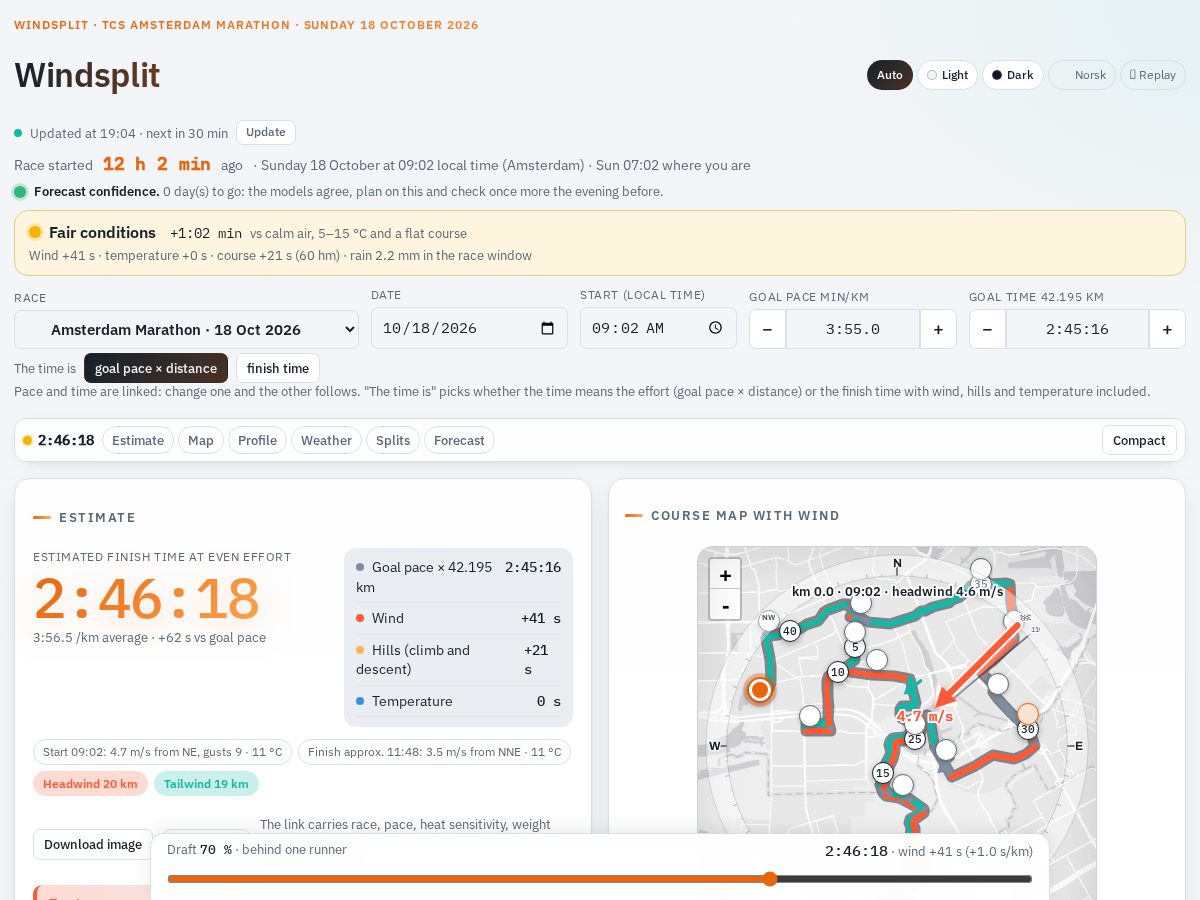Viewport: 1200px width, 900px height.
Task: Click the green Forecast confidence indicator dot
Action: (20, 192)
